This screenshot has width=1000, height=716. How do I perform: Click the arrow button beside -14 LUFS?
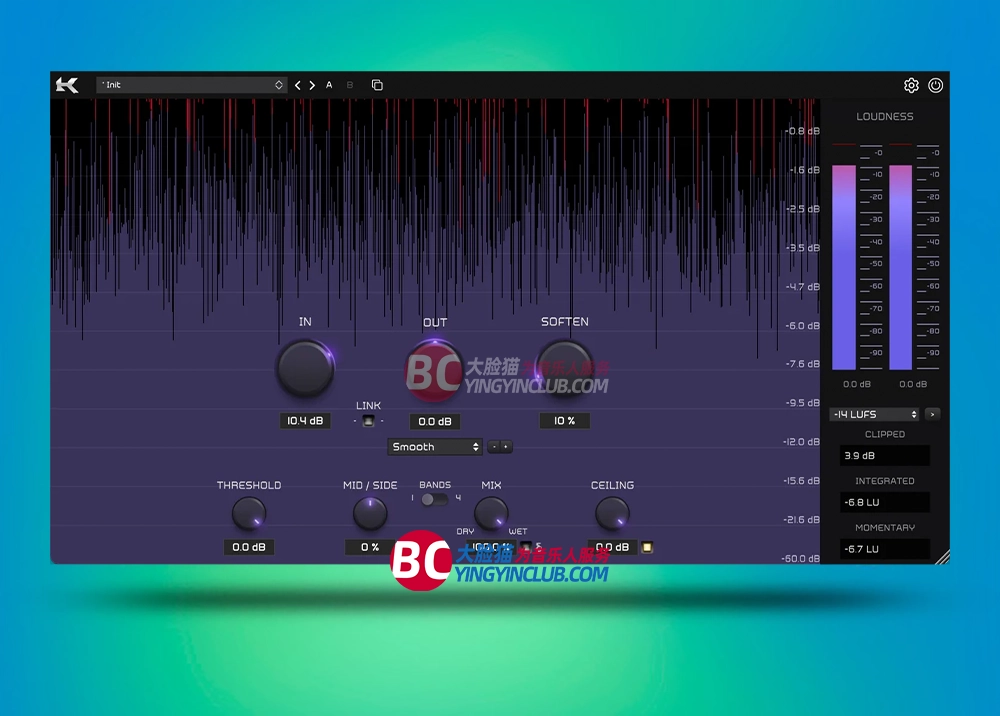click(932, 414)
